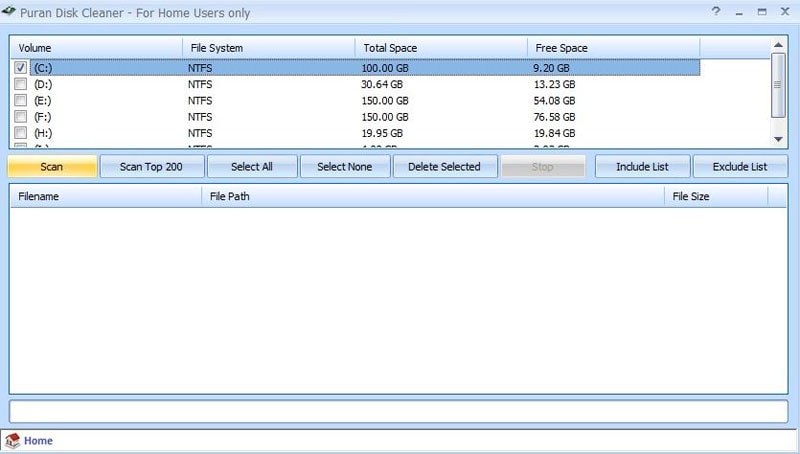Select the (C:) volume row label

(43, 68)
